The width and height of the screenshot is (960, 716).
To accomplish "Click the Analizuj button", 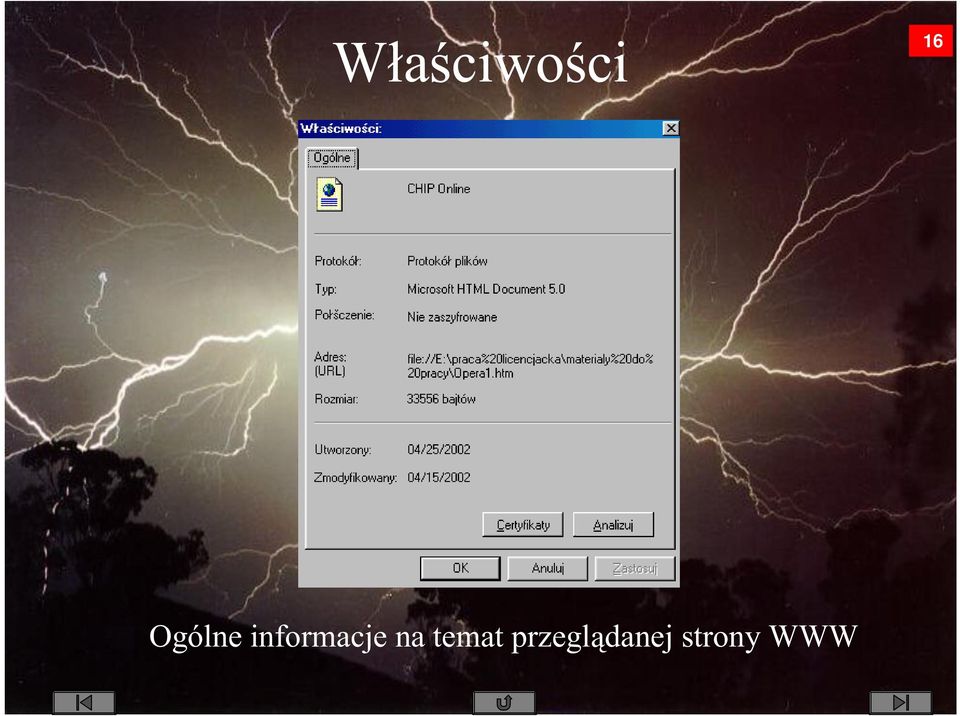I will [x=613, y=525].
